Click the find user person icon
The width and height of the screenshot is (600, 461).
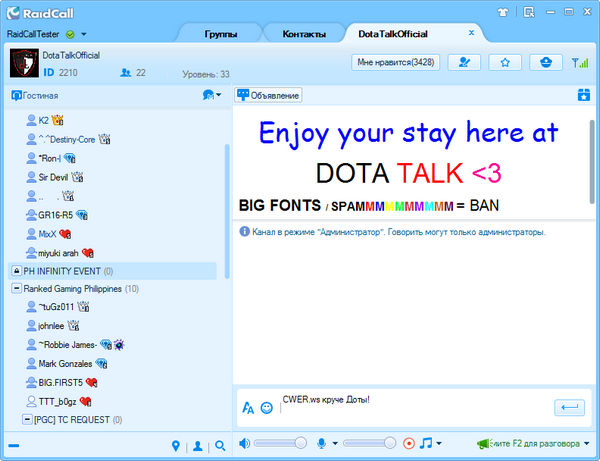pos(198,446)
